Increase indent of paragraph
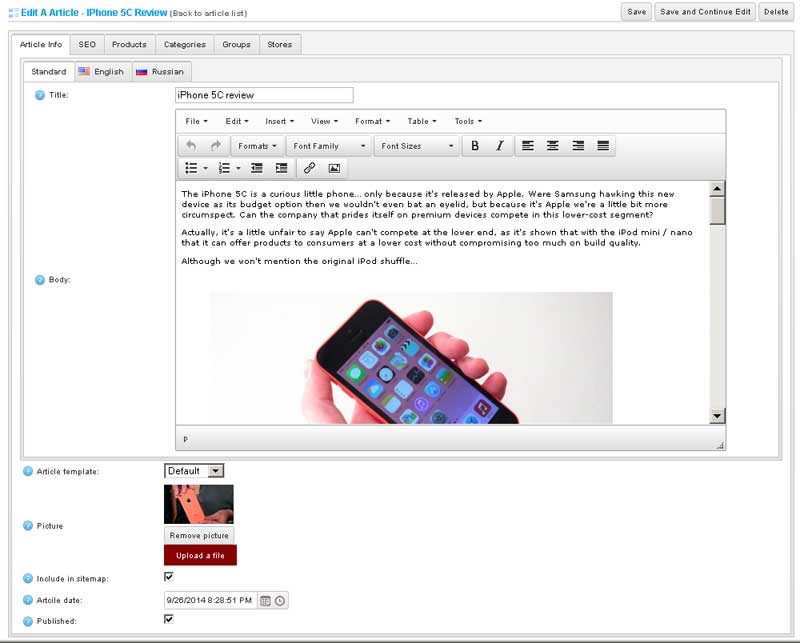 coord(281,168)
